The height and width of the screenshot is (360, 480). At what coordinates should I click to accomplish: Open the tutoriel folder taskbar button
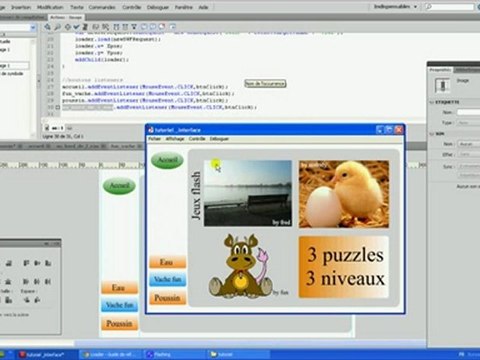tap(238, 354)
